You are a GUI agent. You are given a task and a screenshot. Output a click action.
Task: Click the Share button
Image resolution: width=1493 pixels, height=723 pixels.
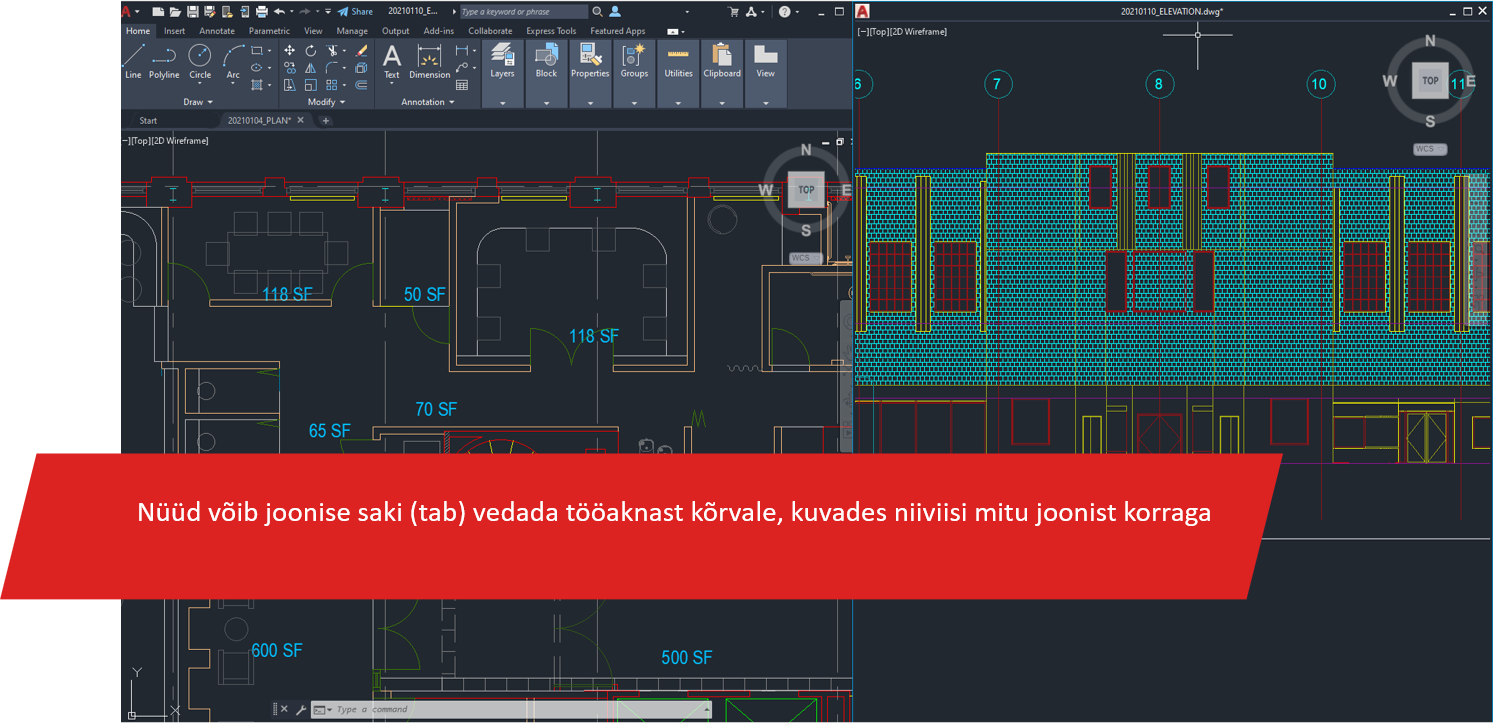pos(355,11)
